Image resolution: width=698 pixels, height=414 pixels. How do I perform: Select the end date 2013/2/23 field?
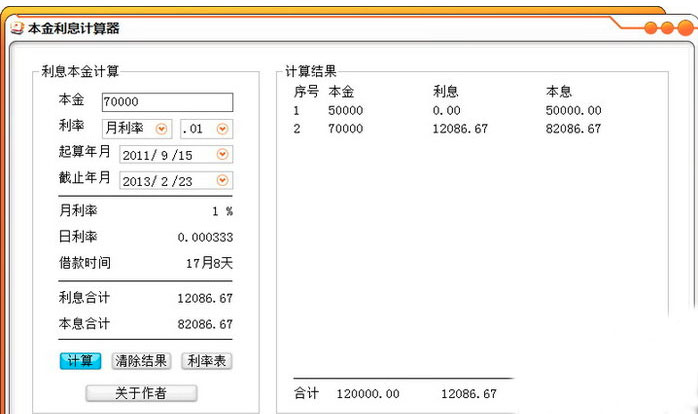[x=176, y=181]
